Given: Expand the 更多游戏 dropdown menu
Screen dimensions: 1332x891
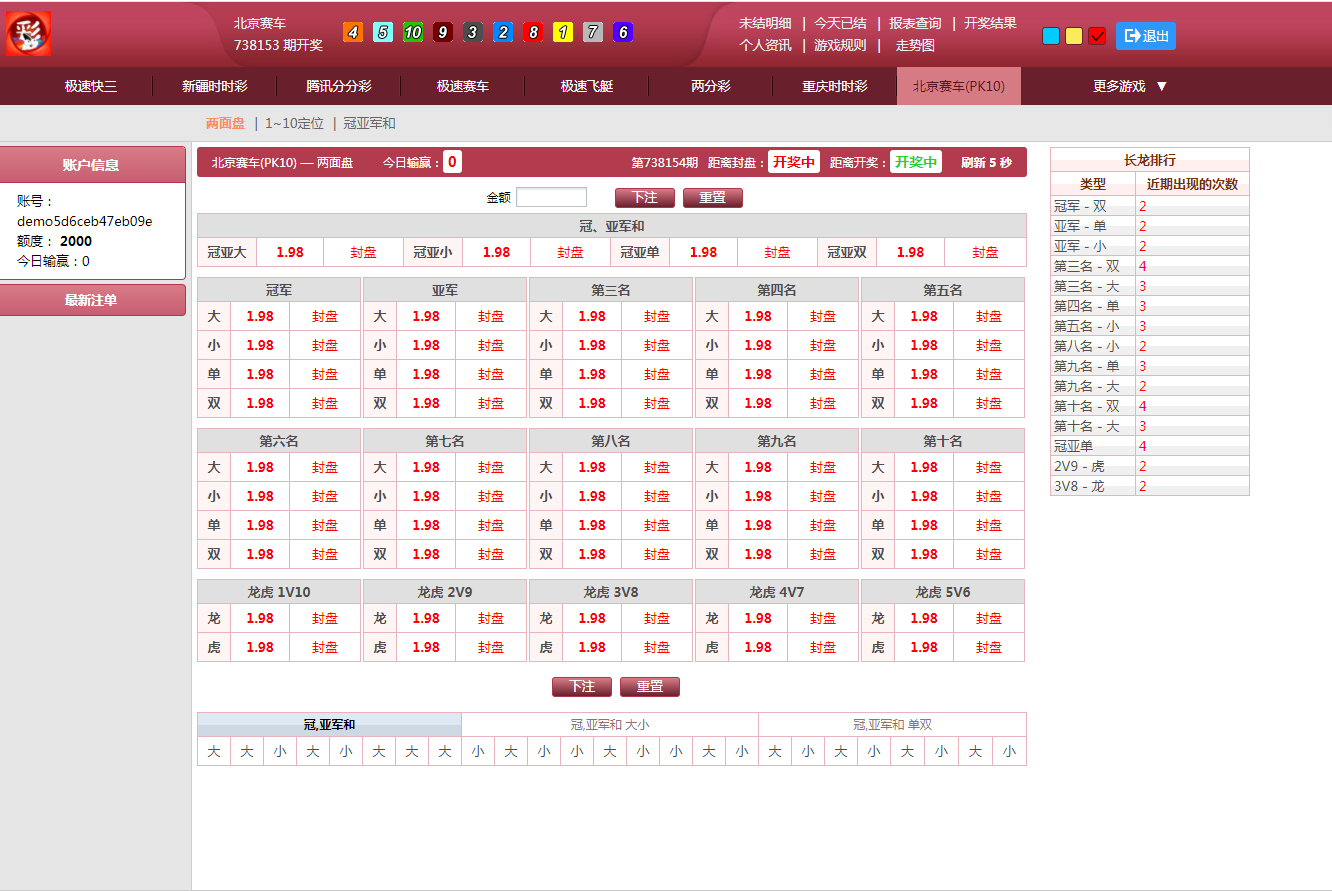Looking at the screenshot, I should pyautogui.click(x=1130, y=86).
